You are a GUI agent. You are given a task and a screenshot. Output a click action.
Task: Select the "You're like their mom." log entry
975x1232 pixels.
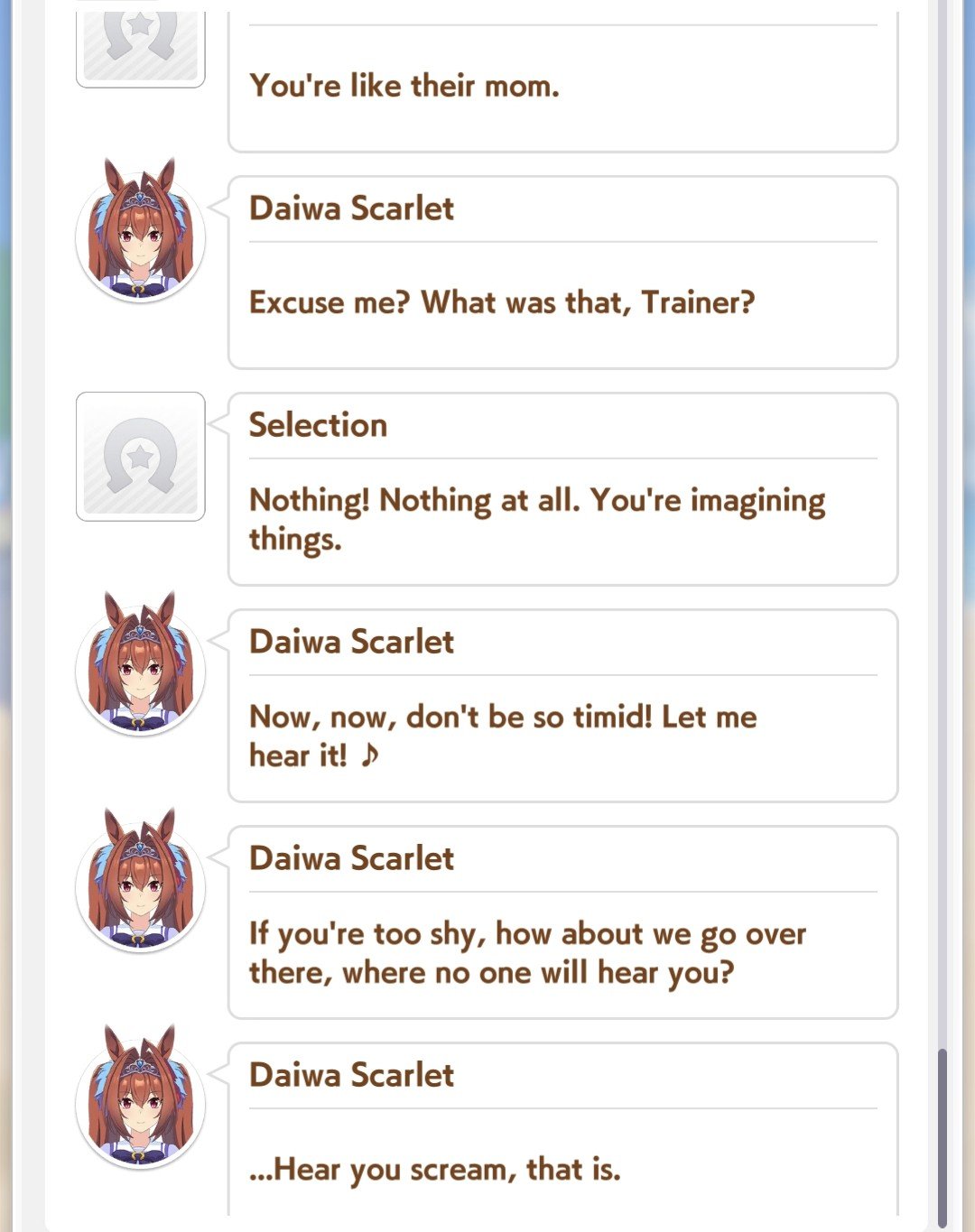[563, 81]
